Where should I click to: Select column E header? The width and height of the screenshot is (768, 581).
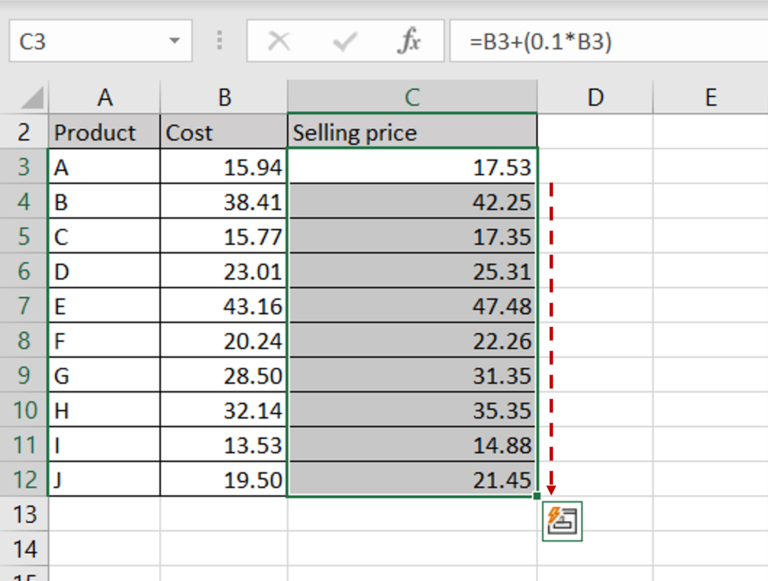710,97
